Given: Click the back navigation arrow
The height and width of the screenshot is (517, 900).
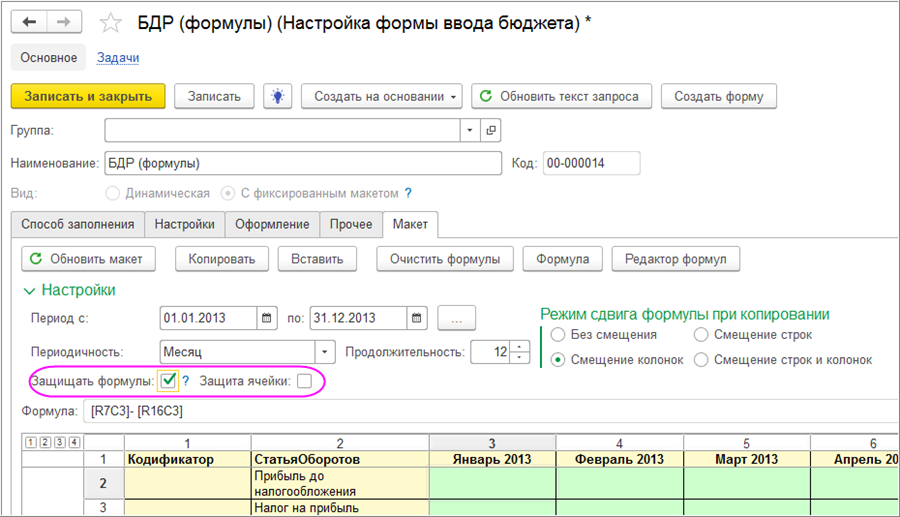Looking at the screenshot, I should click(31, 22).
